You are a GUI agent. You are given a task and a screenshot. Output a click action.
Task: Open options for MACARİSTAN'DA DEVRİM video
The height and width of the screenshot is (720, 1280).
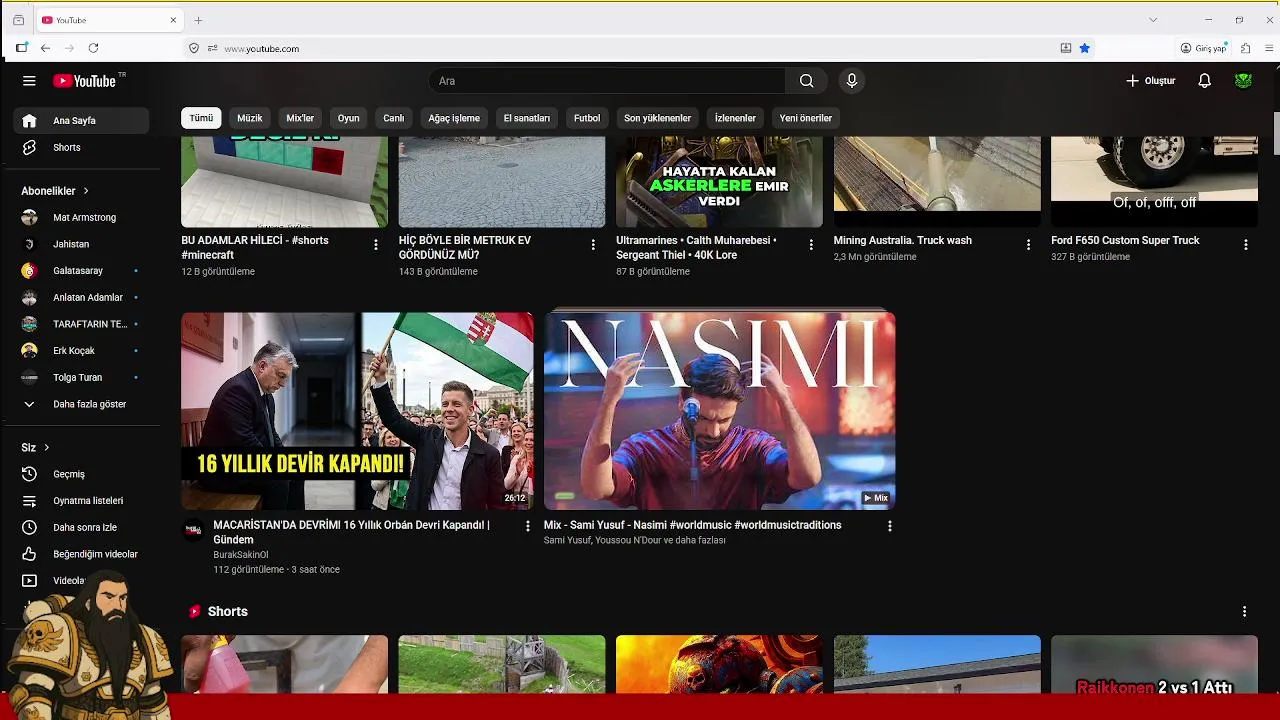(x=528, y=526)
